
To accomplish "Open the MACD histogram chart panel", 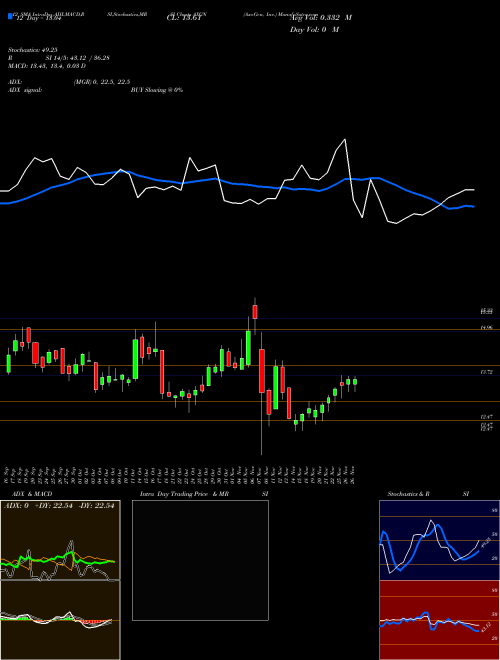I will 60,620.
